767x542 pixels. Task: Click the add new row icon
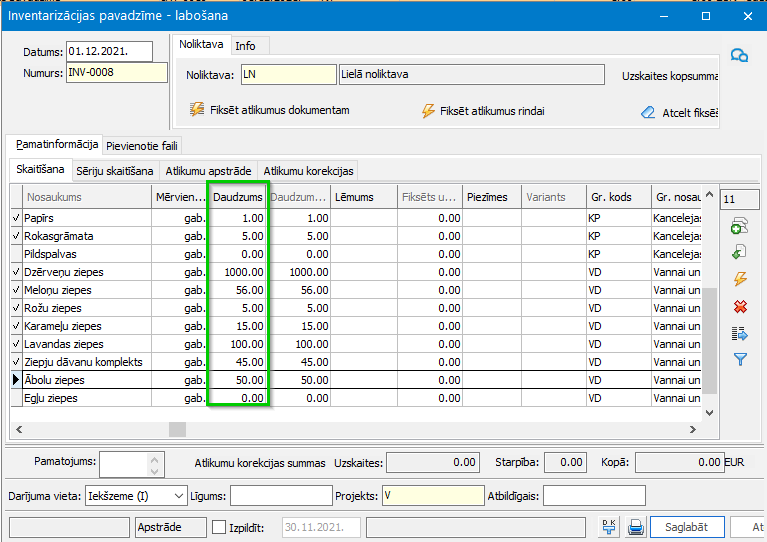[x=740, y=226]
